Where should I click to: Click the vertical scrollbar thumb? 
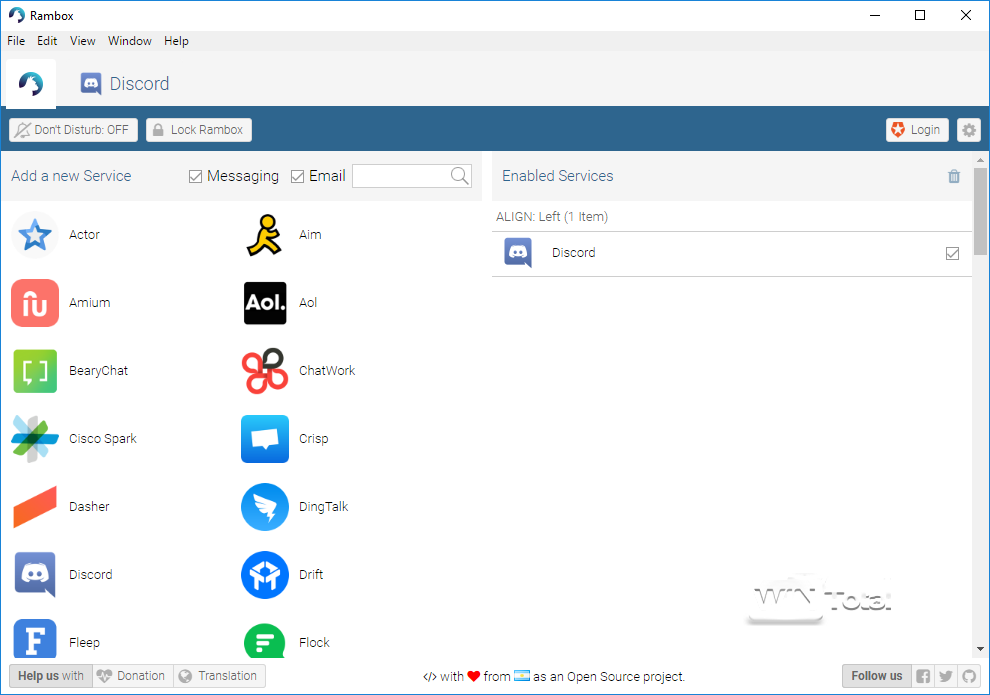980,211
